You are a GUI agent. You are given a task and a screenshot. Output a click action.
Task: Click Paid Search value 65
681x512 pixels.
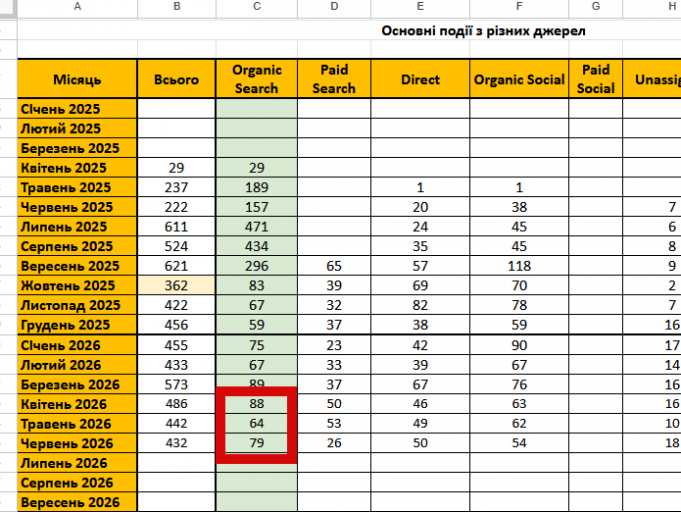click(334, 265)
